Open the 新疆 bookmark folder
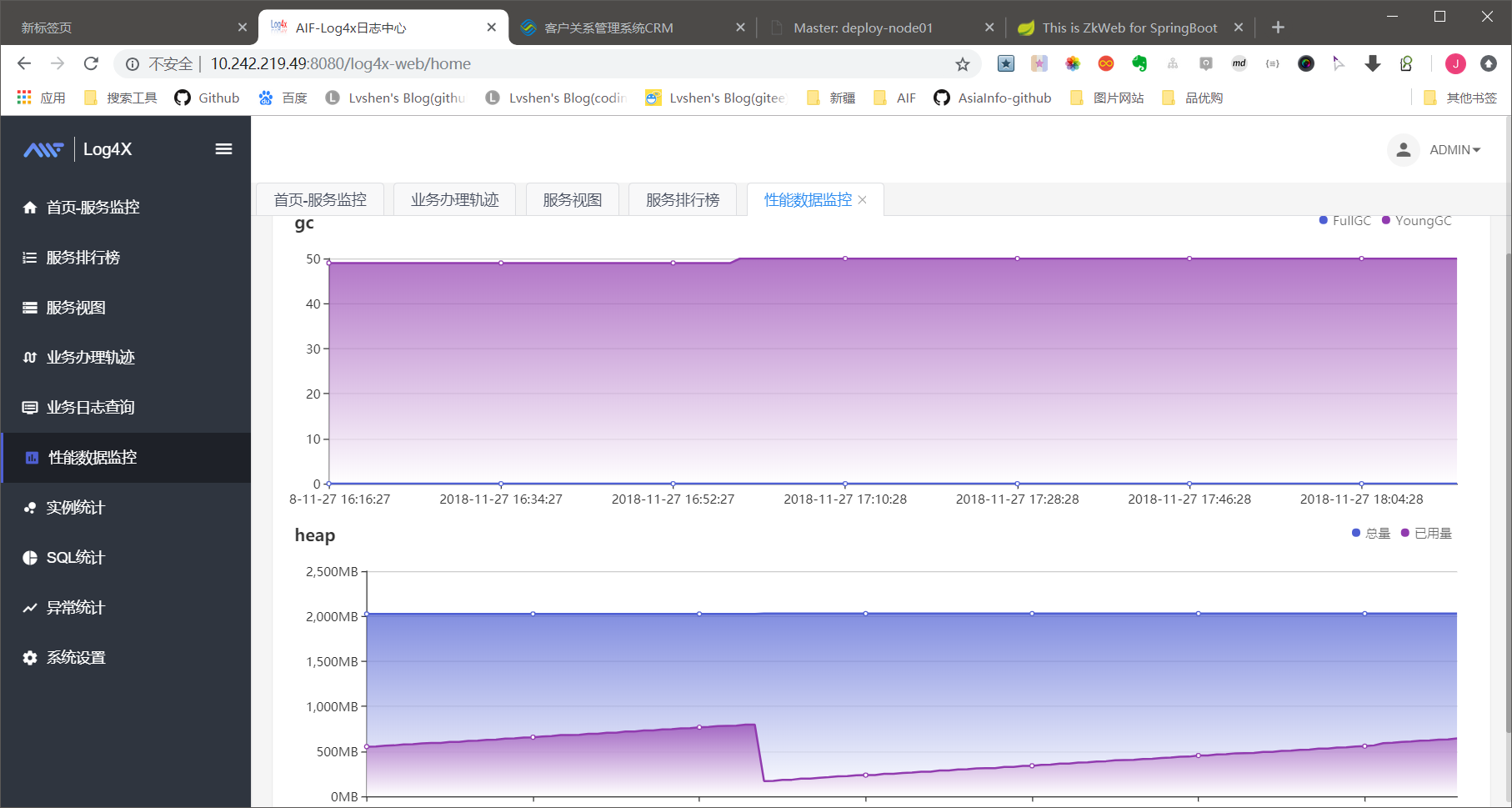Image resolution: width=1512 pixels, height=808 pixels. 831,98
